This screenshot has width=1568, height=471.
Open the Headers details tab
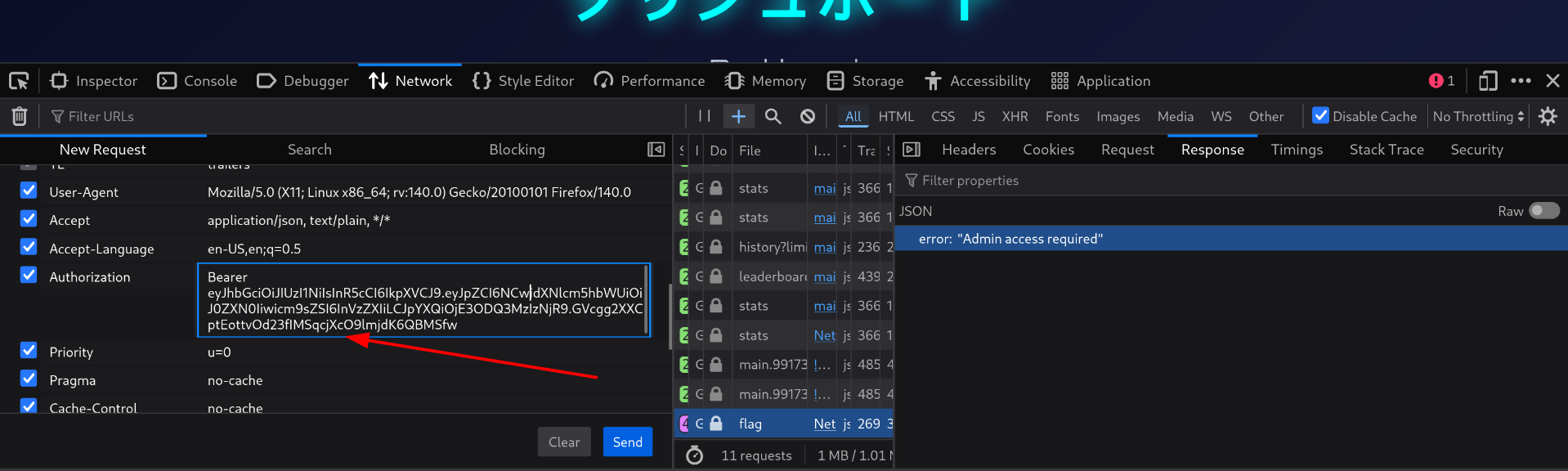969,150
